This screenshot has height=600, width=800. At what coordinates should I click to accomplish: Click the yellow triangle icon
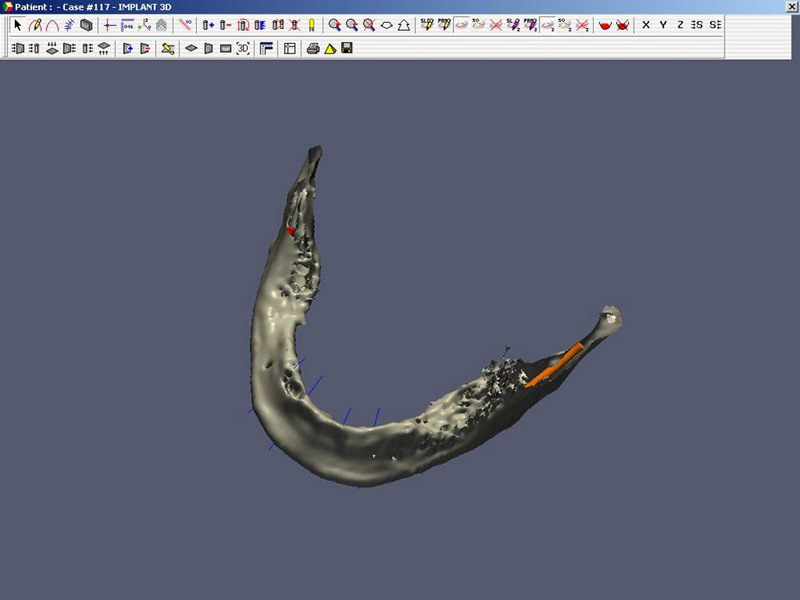[x=329, y=47]
